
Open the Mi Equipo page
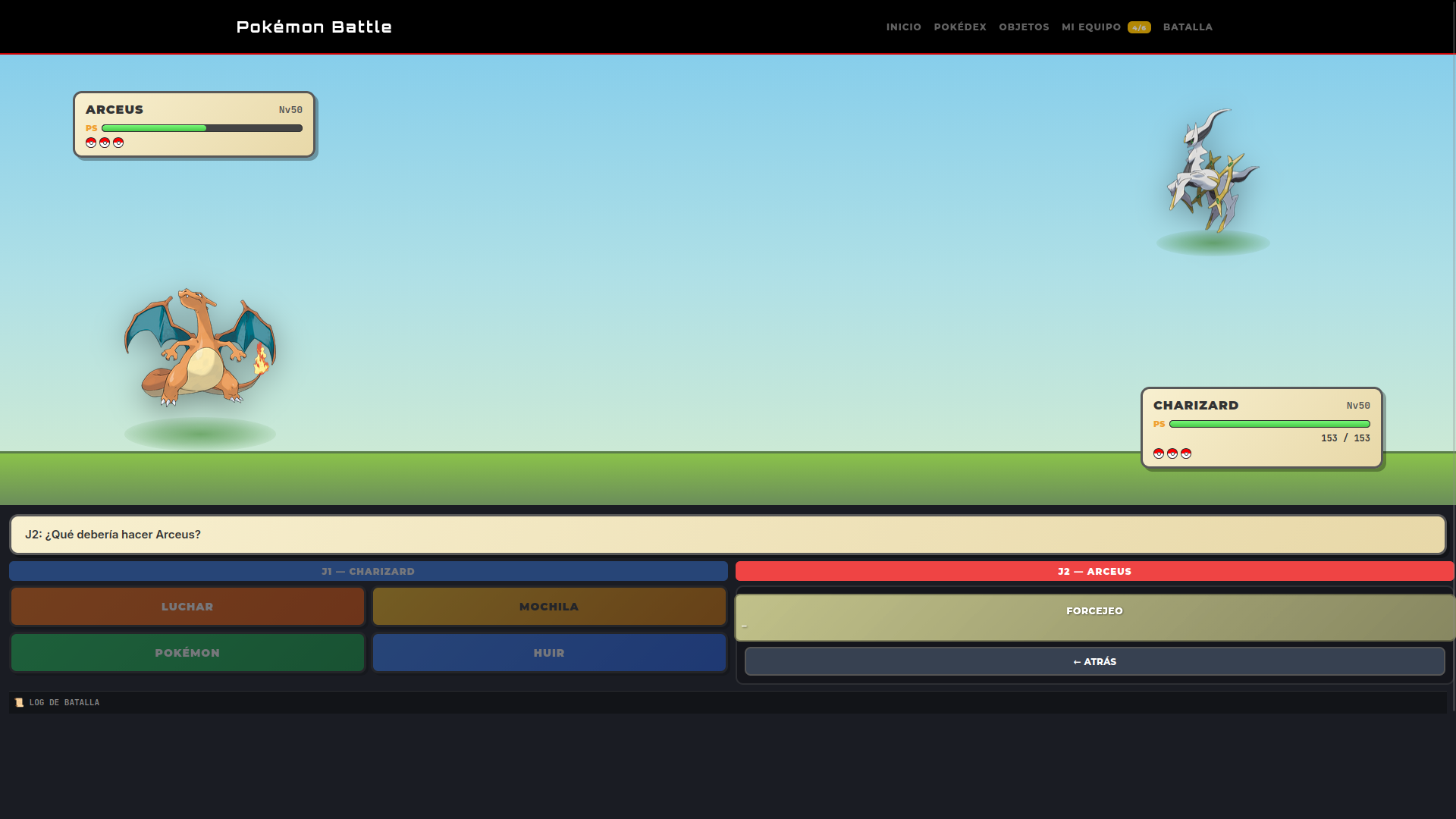pos(1091,27)
